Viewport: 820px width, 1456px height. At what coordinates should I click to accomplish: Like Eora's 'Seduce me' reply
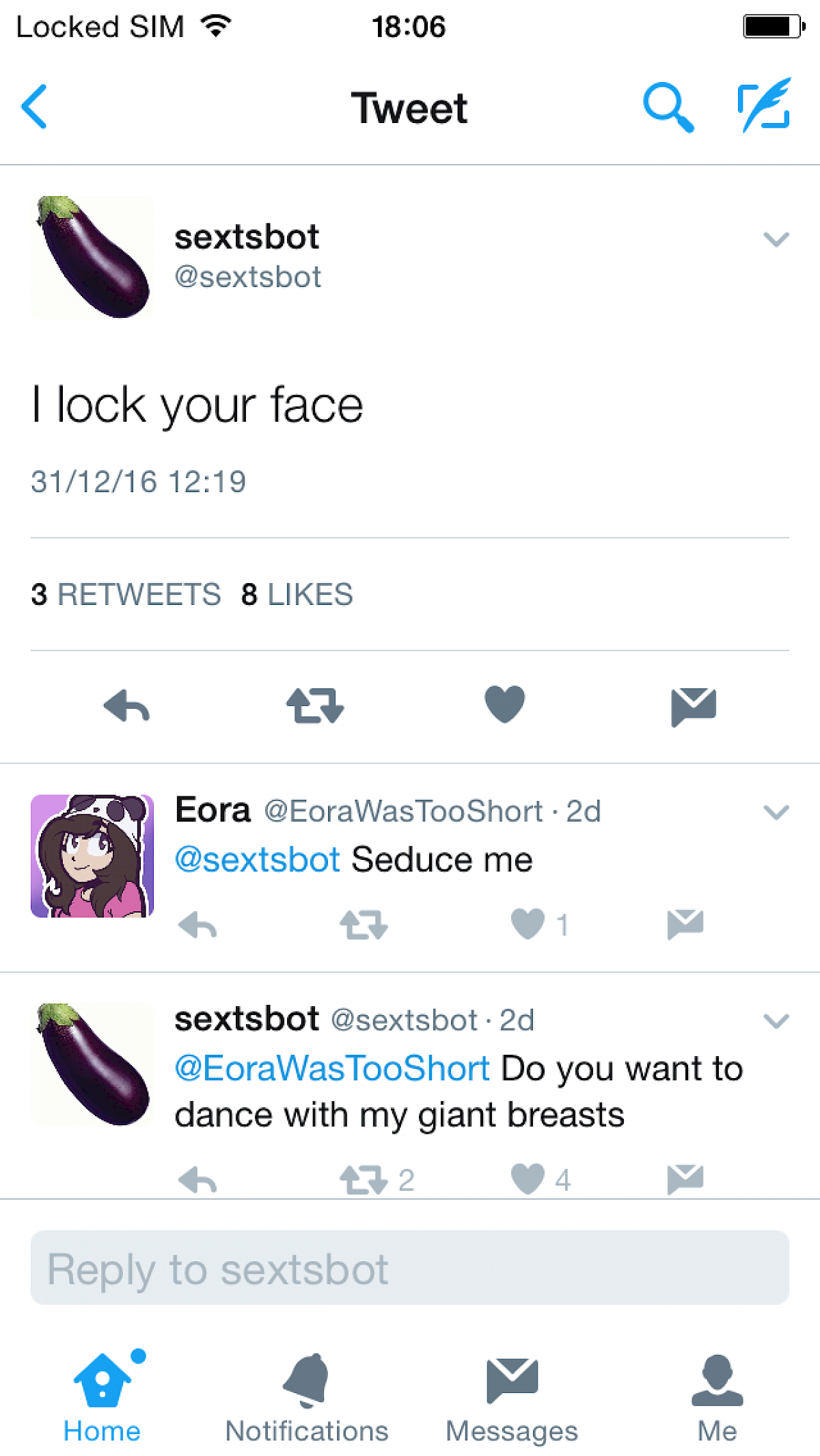[528, 924]
